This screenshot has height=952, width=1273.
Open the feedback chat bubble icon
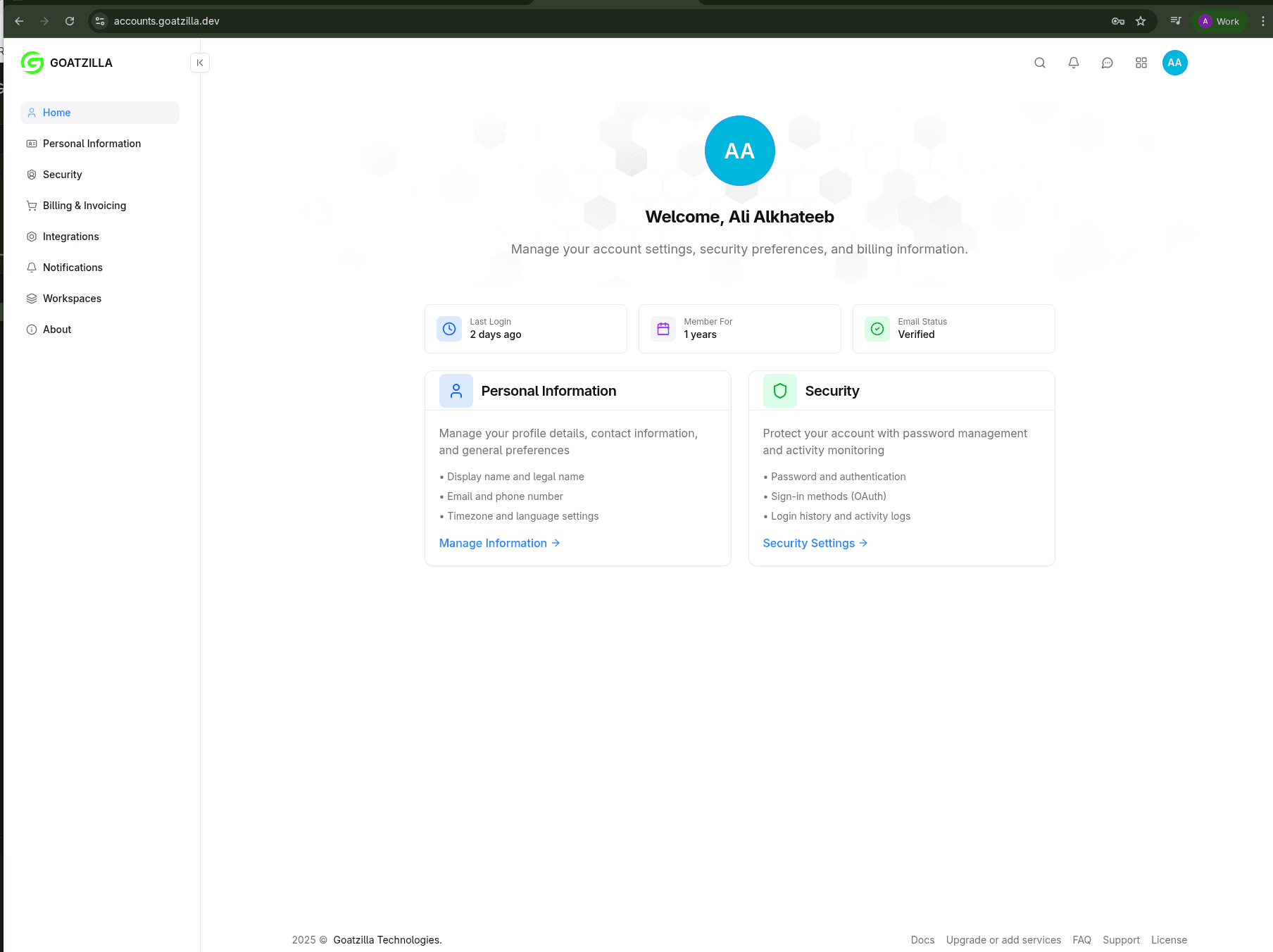[x=1108, y=63]
